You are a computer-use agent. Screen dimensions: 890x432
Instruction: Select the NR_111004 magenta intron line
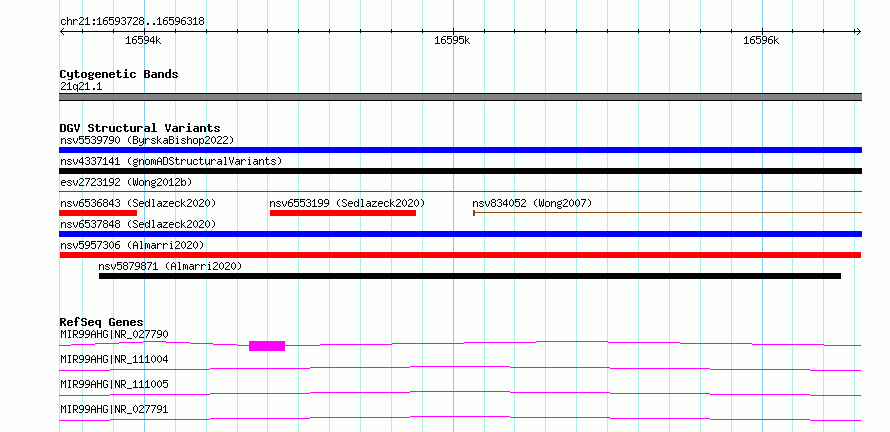(x=460, y=369)
